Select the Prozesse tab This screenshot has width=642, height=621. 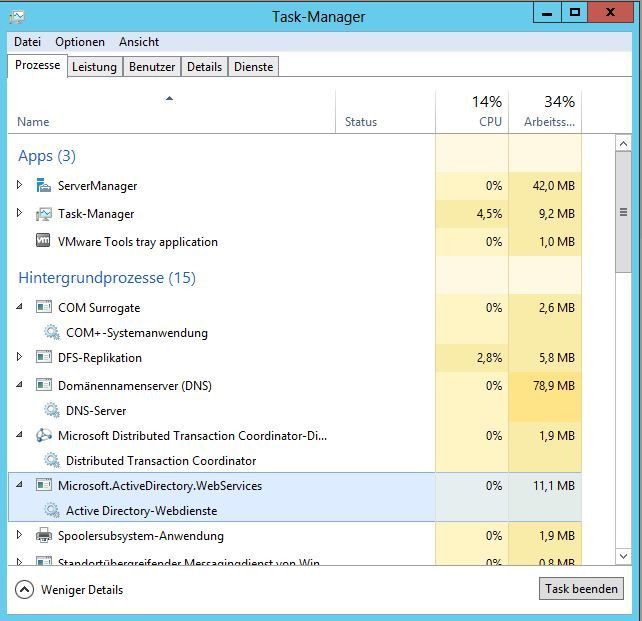tap(37, 65)
